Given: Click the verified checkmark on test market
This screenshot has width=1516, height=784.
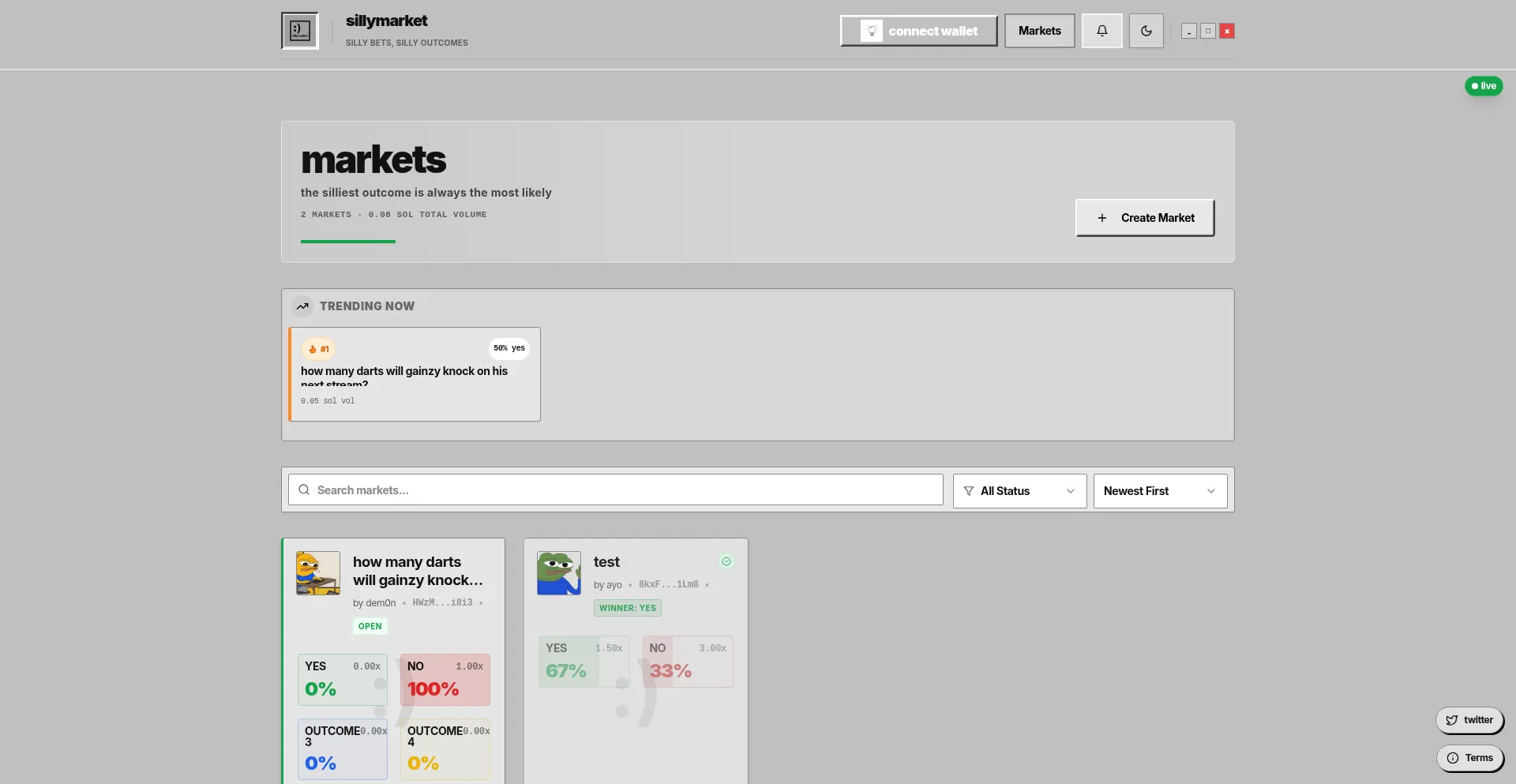Looking at the screenshot, I should pyautogui.click(x=726, y=561).
